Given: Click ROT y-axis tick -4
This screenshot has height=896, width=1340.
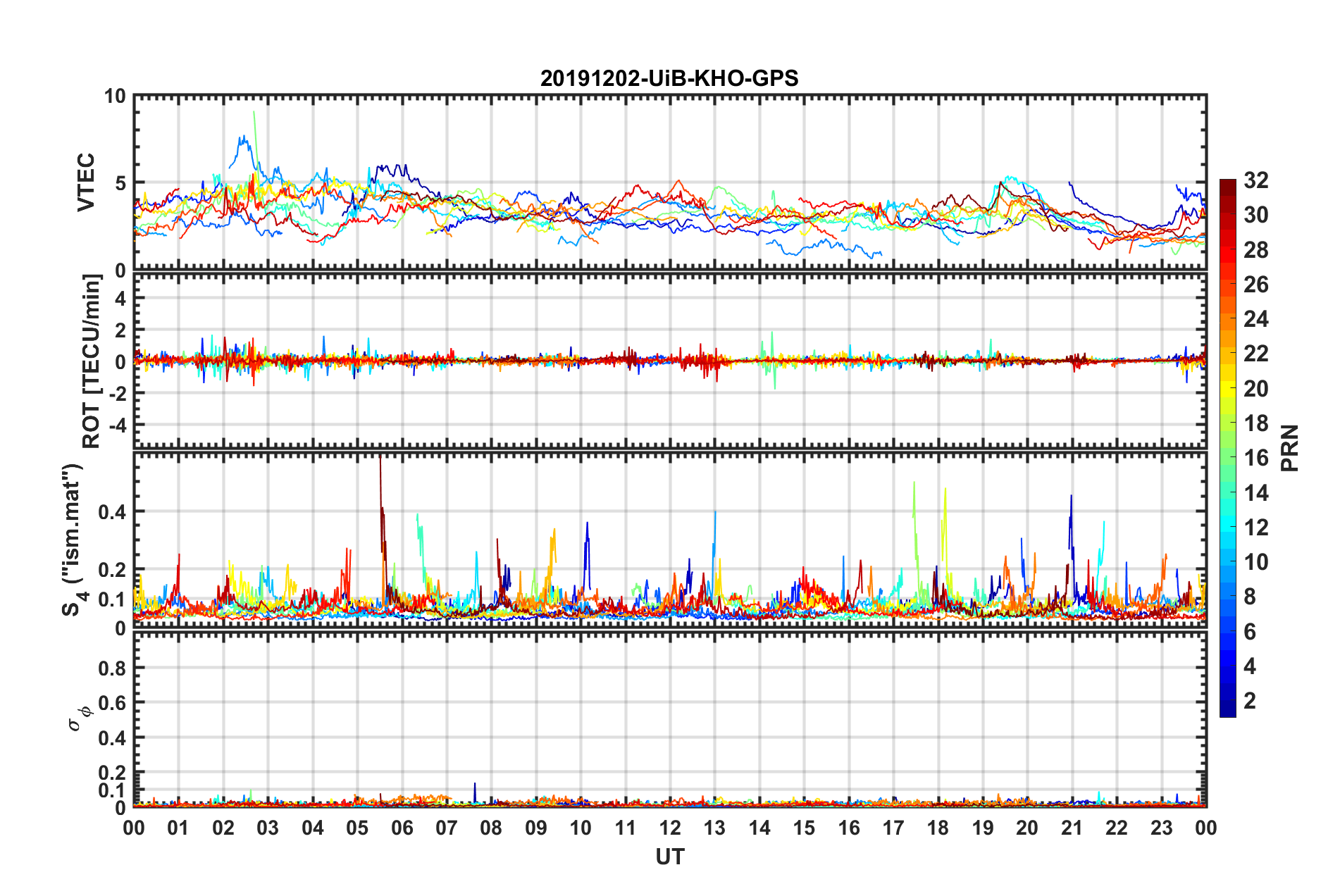Looking at the screenshot, I should coord(118,425).
